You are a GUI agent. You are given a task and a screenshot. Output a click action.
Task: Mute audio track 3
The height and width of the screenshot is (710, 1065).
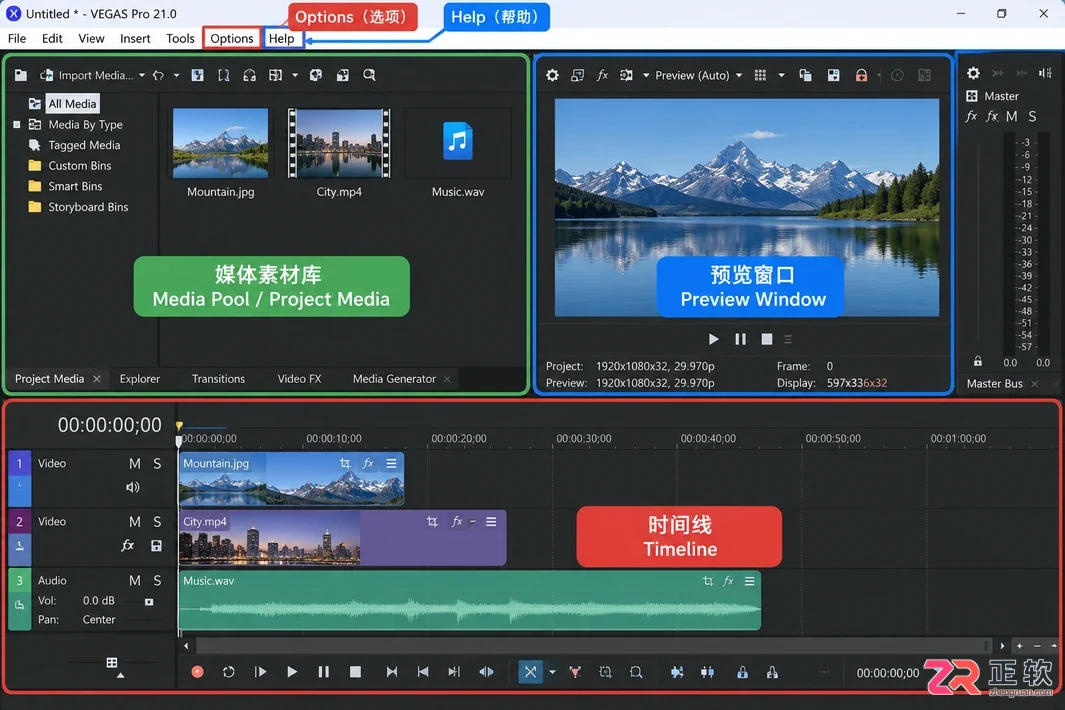[x=134, y=580]
